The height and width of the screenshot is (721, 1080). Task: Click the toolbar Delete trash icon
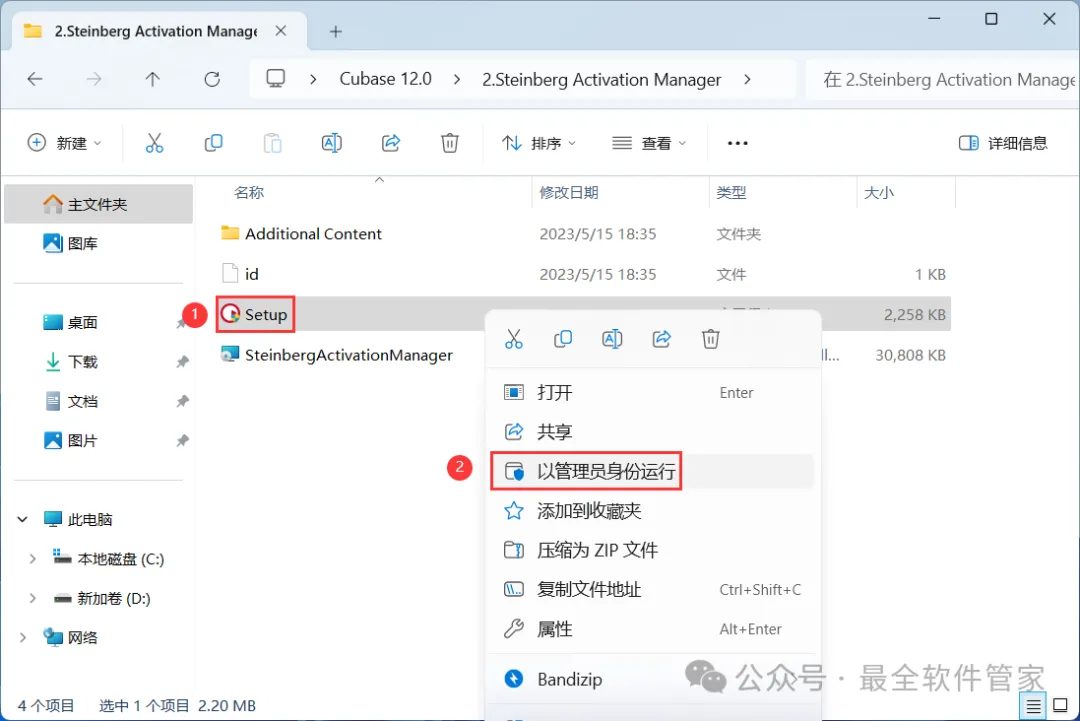450,143
